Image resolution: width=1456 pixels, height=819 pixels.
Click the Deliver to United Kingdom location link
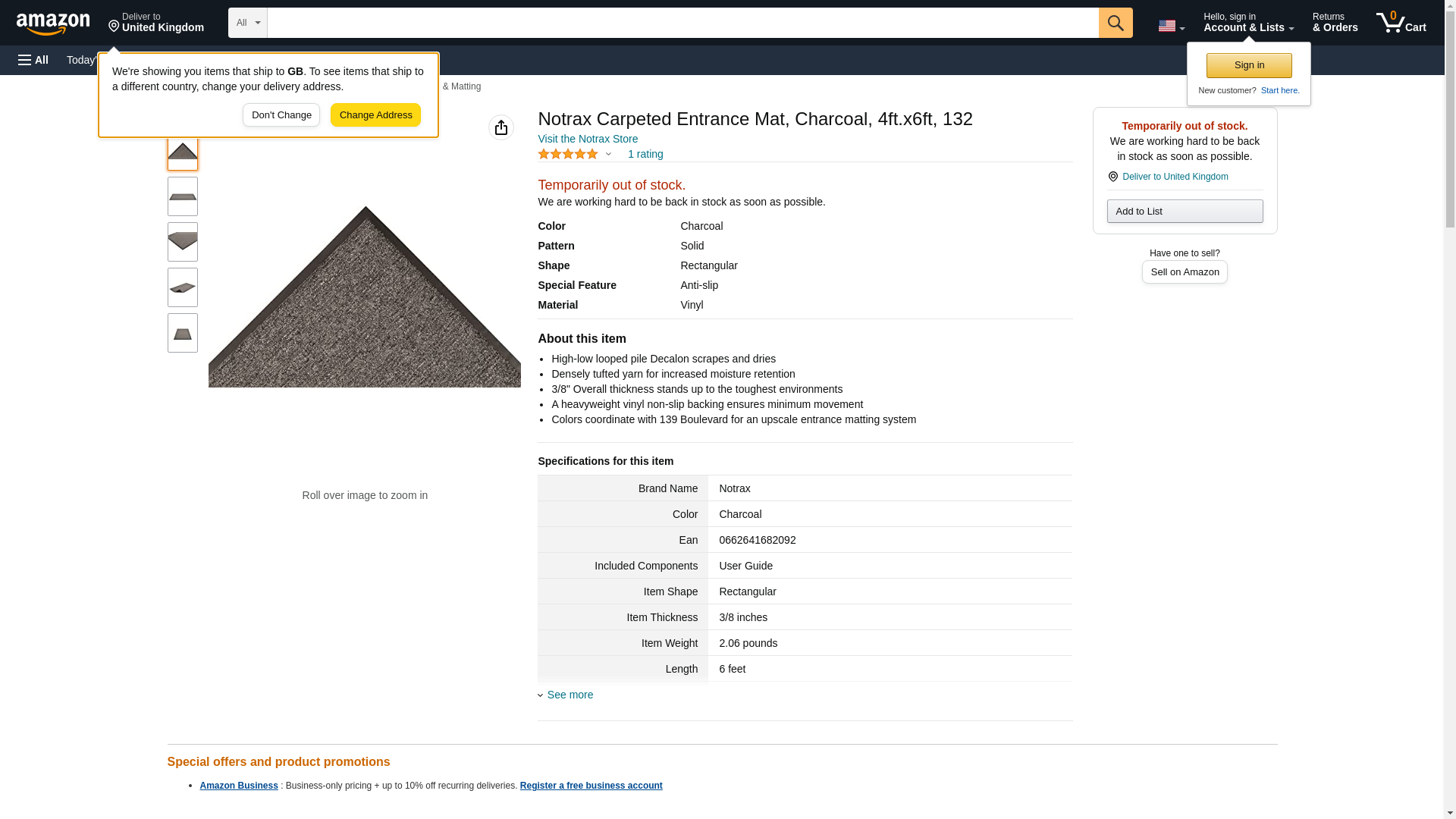pyautogui.click(x=1174, y=177)
